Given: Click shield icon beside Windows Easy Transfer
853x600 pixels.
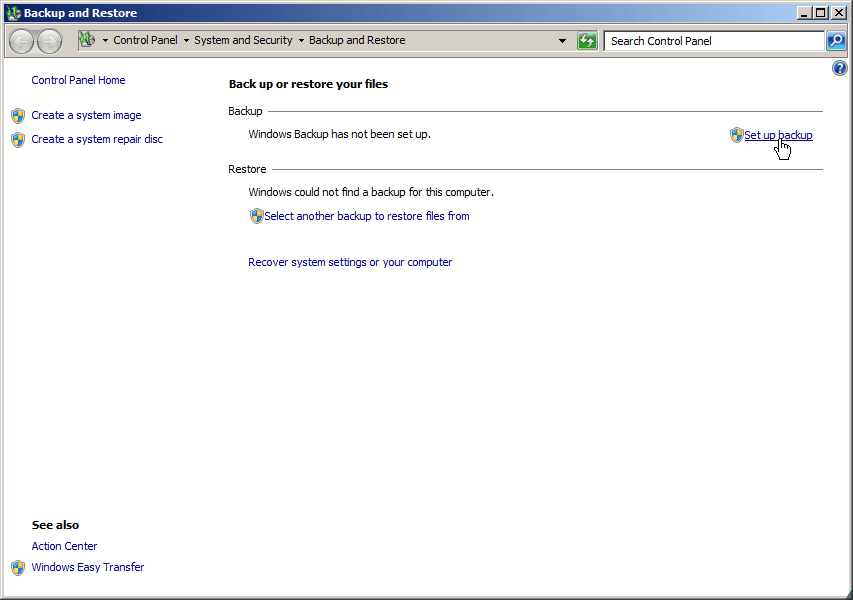Looking at the screenshot, I should pos(18,567).
